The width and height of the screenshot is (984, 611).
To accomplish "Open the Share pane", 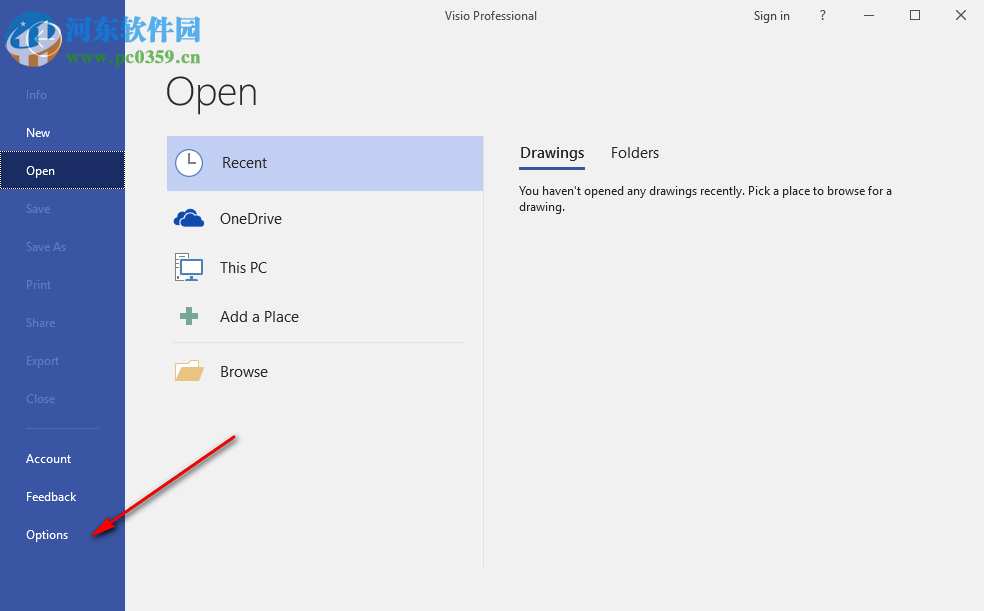I will pyautogui.click(x=40, y=322).
